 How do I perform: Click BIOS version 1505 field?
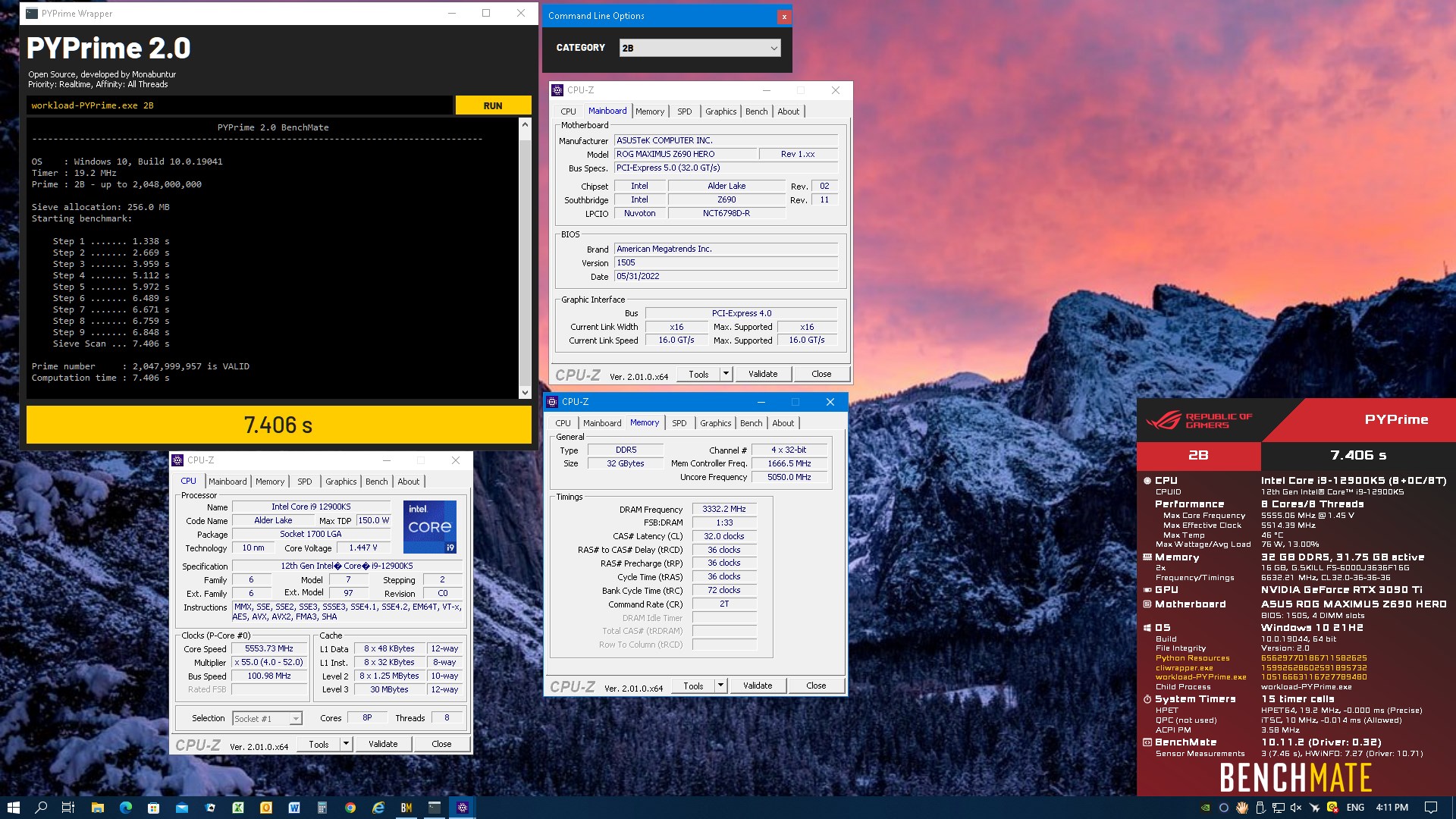click(726, 262)
